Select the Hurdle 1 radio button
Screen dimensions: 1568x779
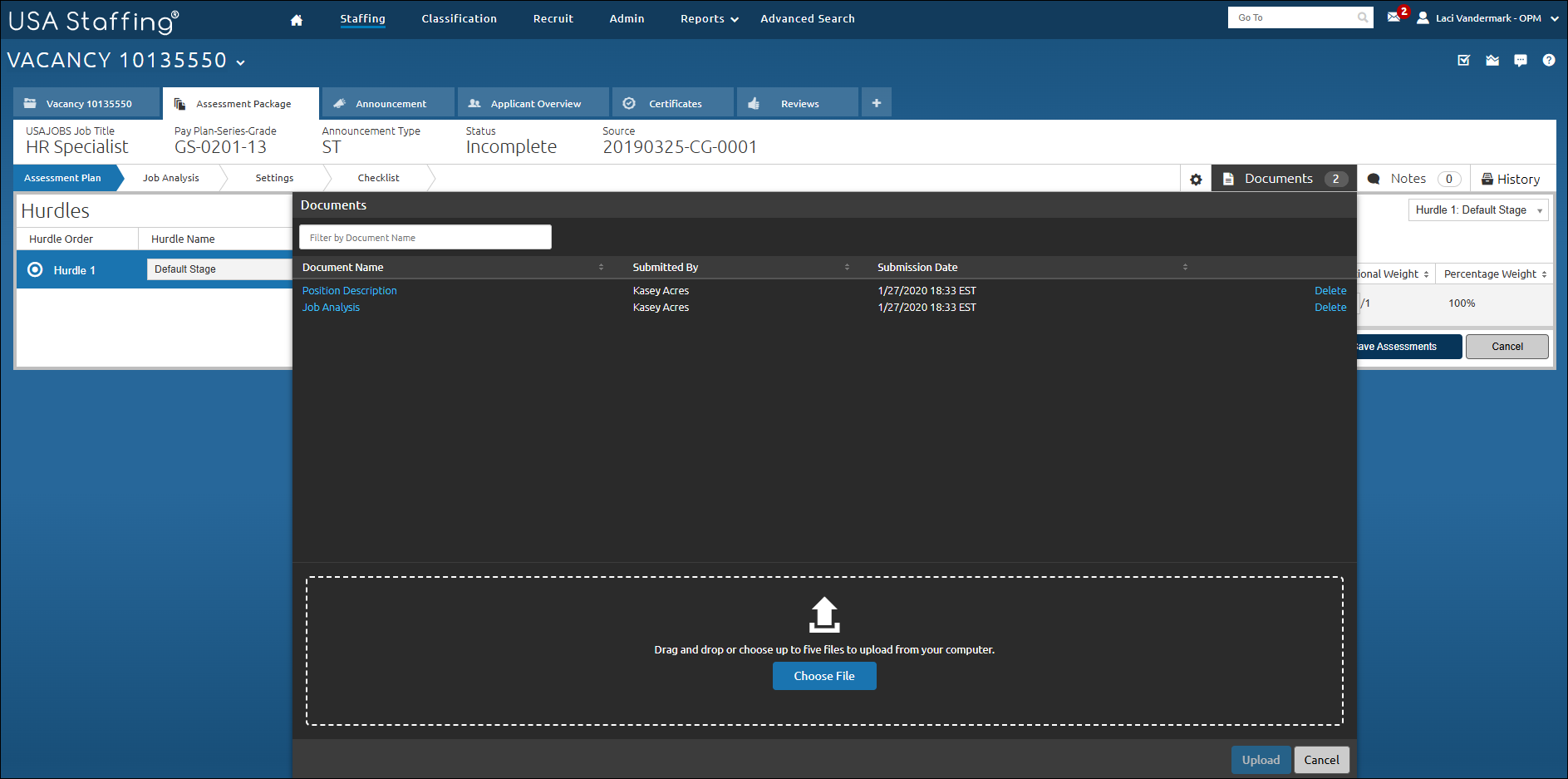tap(35, 269)
